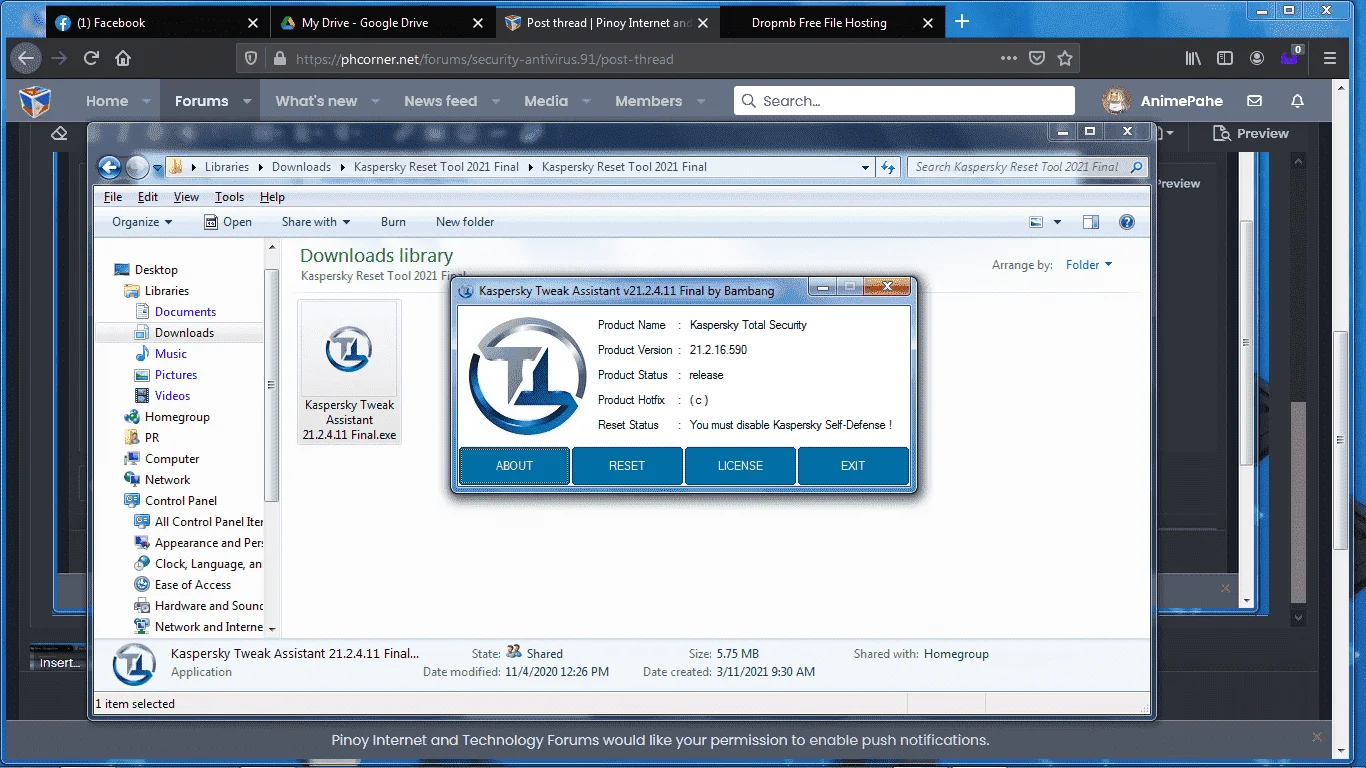Click the eraser icon in the forum editor

point(59,133)
